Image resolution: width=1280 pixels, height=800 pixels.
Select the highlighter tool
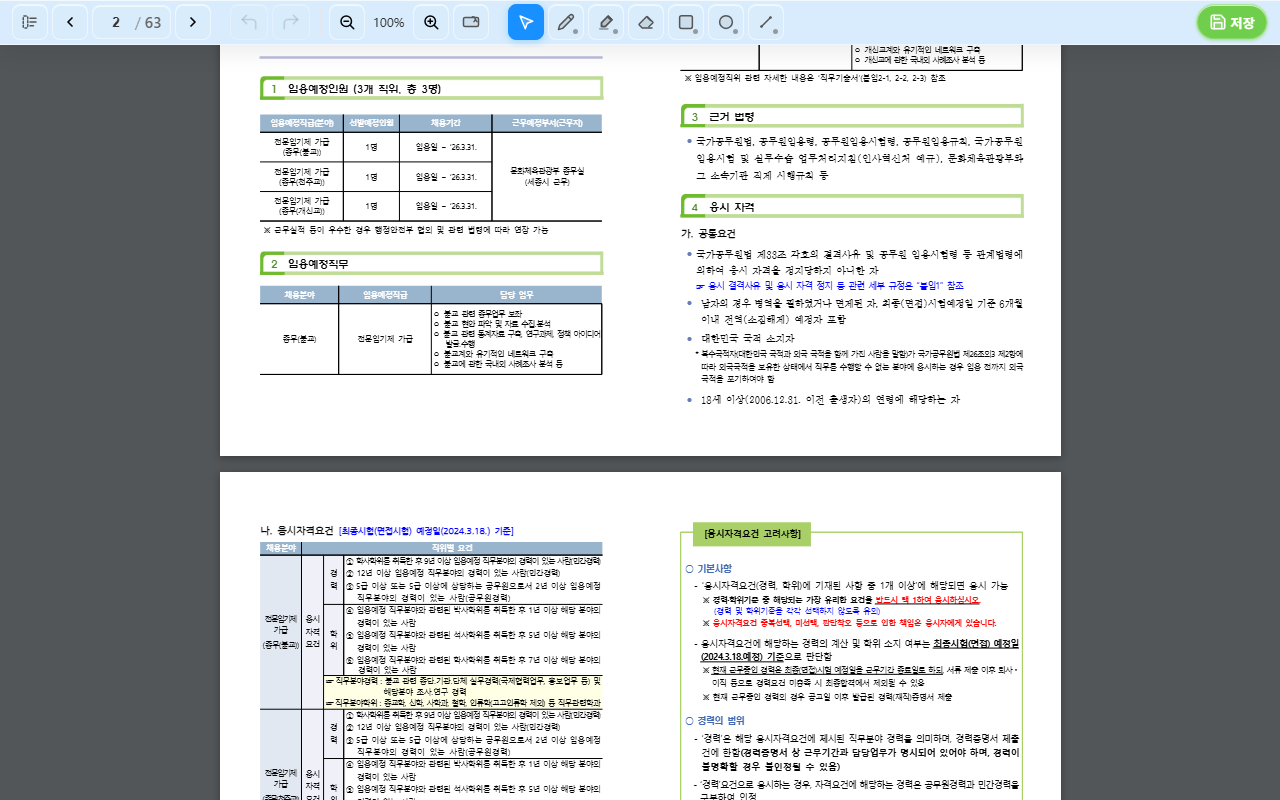[x=606, y=22]
